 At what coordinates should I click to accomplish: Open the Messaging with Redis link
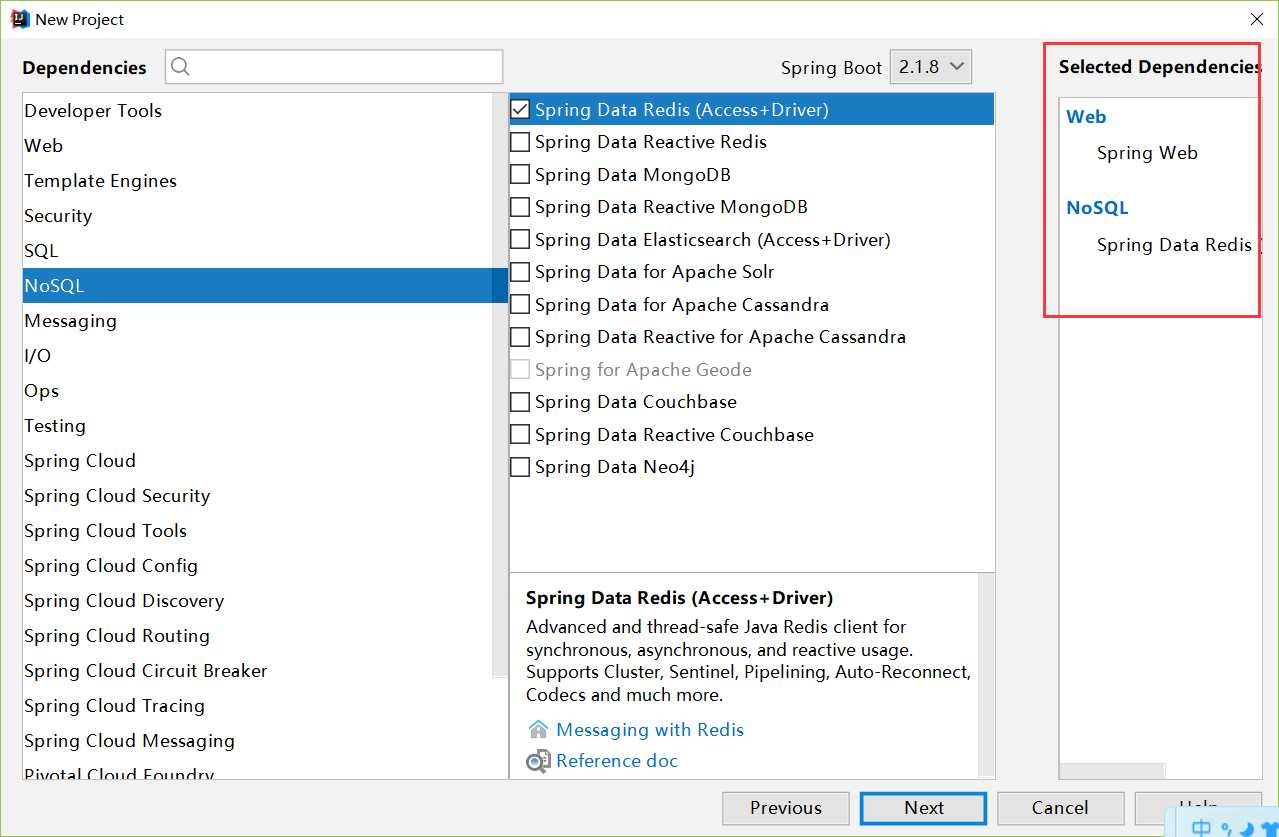pyautogui.click(x=650, y=729)
